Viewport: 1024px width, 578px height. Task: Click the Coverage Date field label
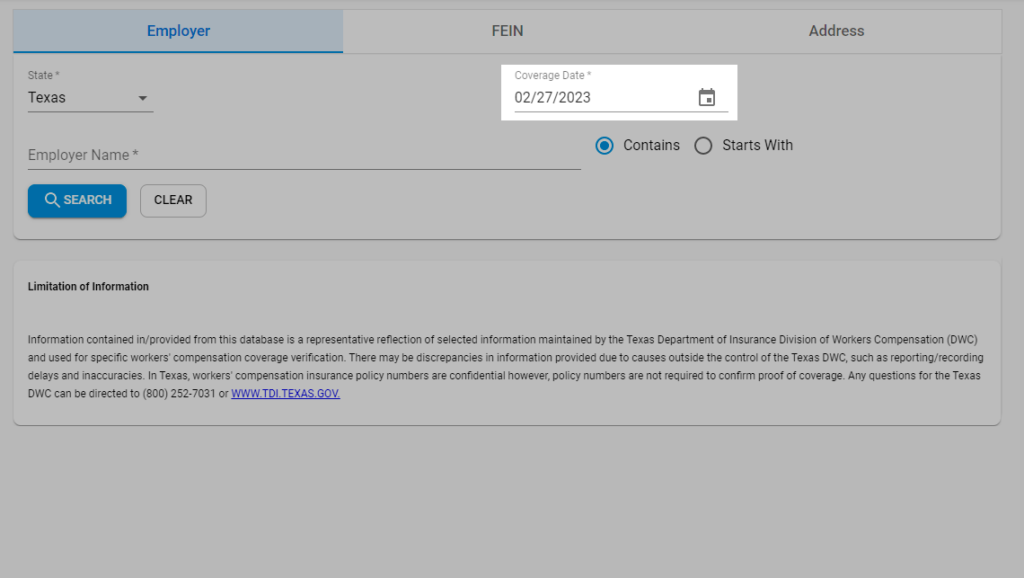coord(552,75)
